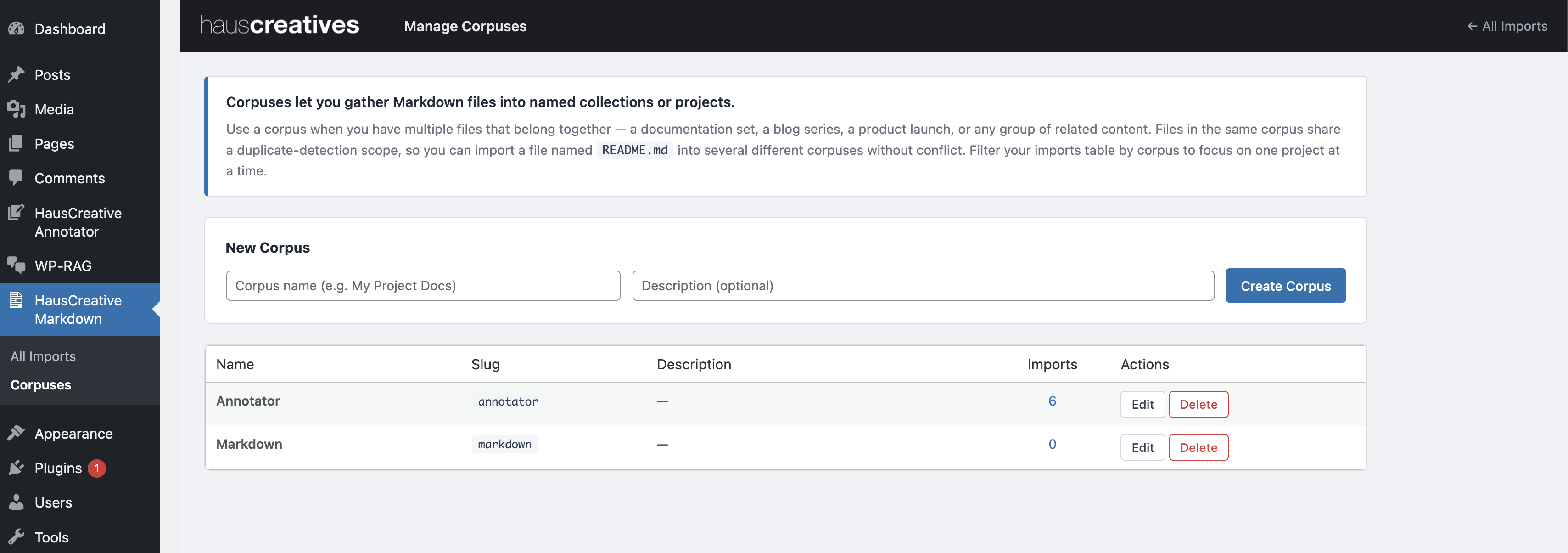
Task: Open the All Imports submenu
Action: point(43,356)
